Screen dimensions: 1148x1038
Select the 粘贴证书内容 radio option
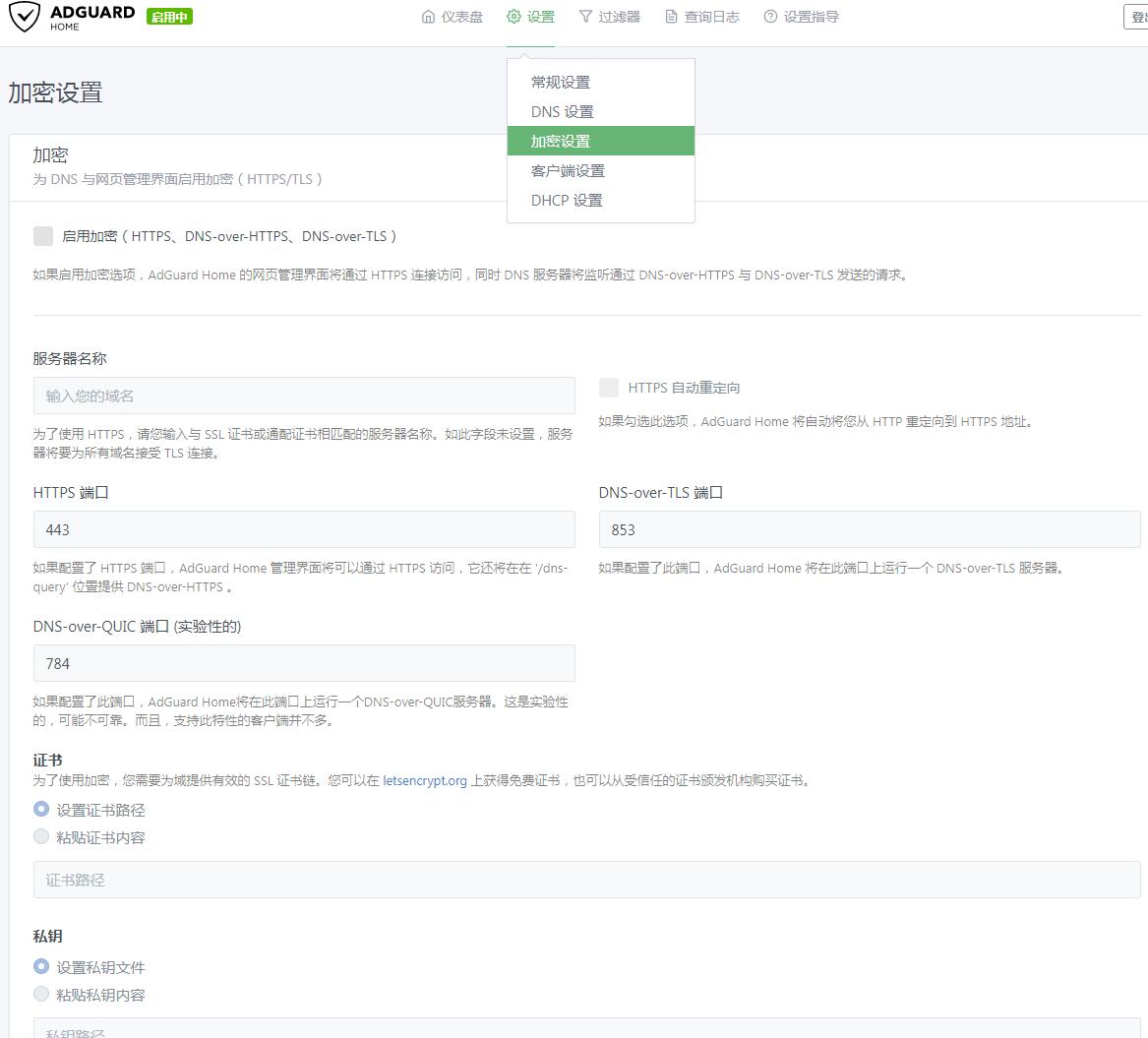[x=40, y=837]
